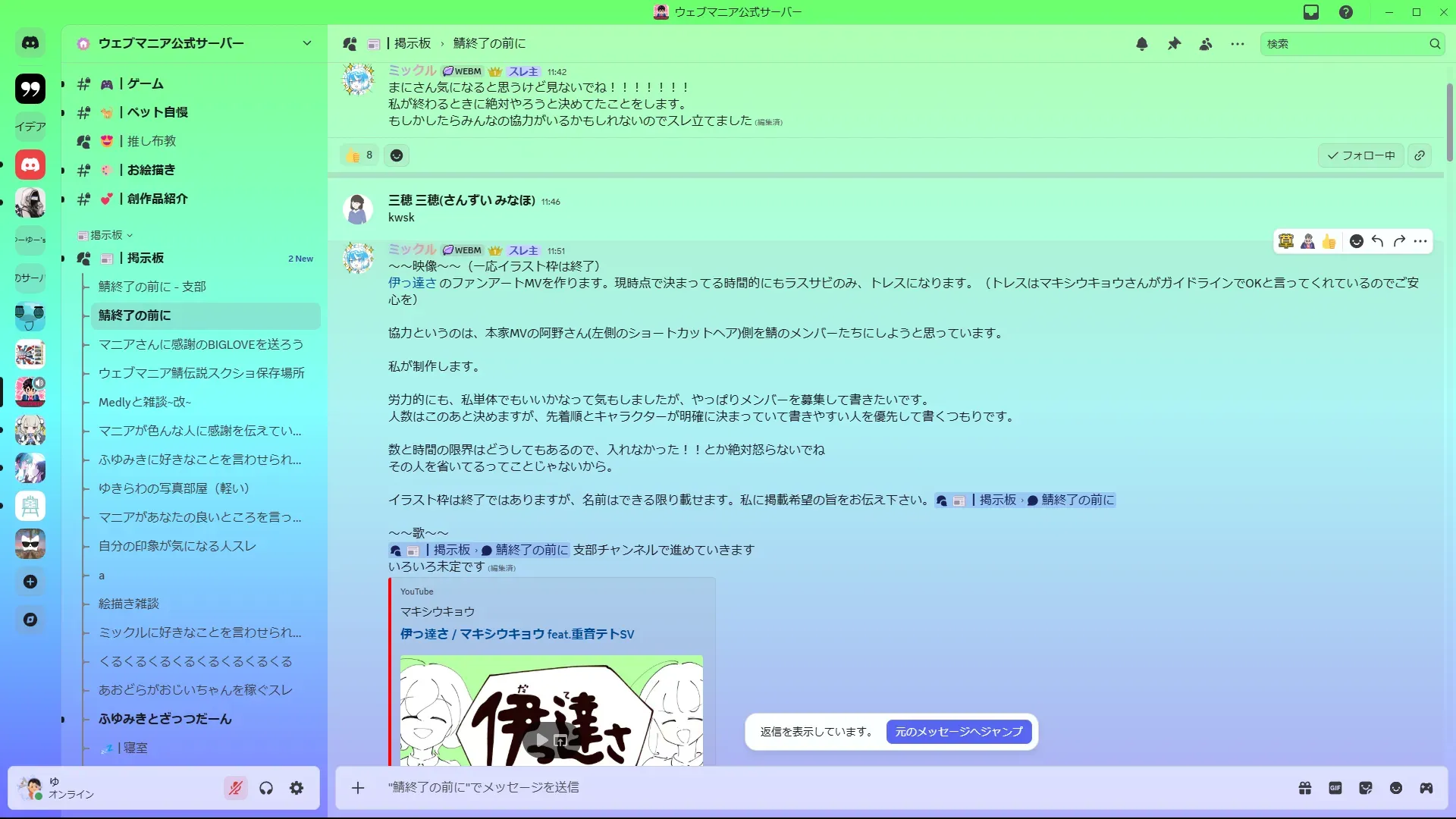The height and width of the screenshot is (819, 1456).
Task: Open more options on hovered message
Action: pyautogui.click(x=1420, y=241)
